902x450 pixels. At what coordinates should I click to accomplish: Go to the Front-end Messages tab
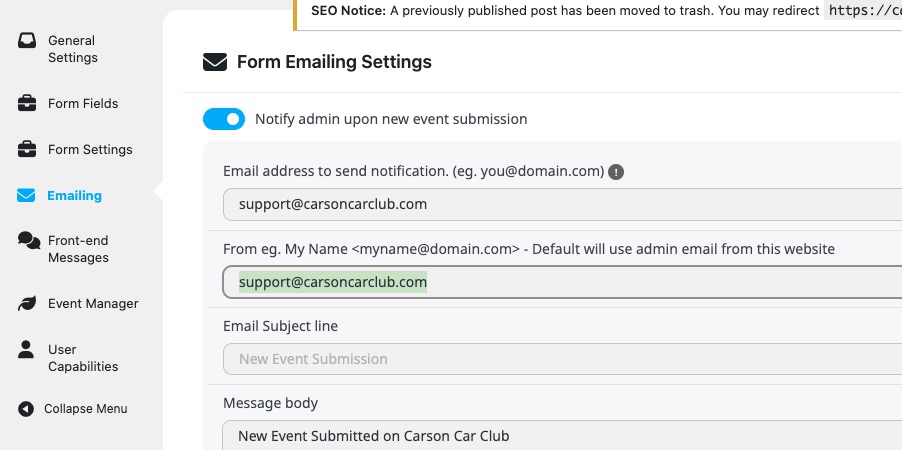[78, 249]
